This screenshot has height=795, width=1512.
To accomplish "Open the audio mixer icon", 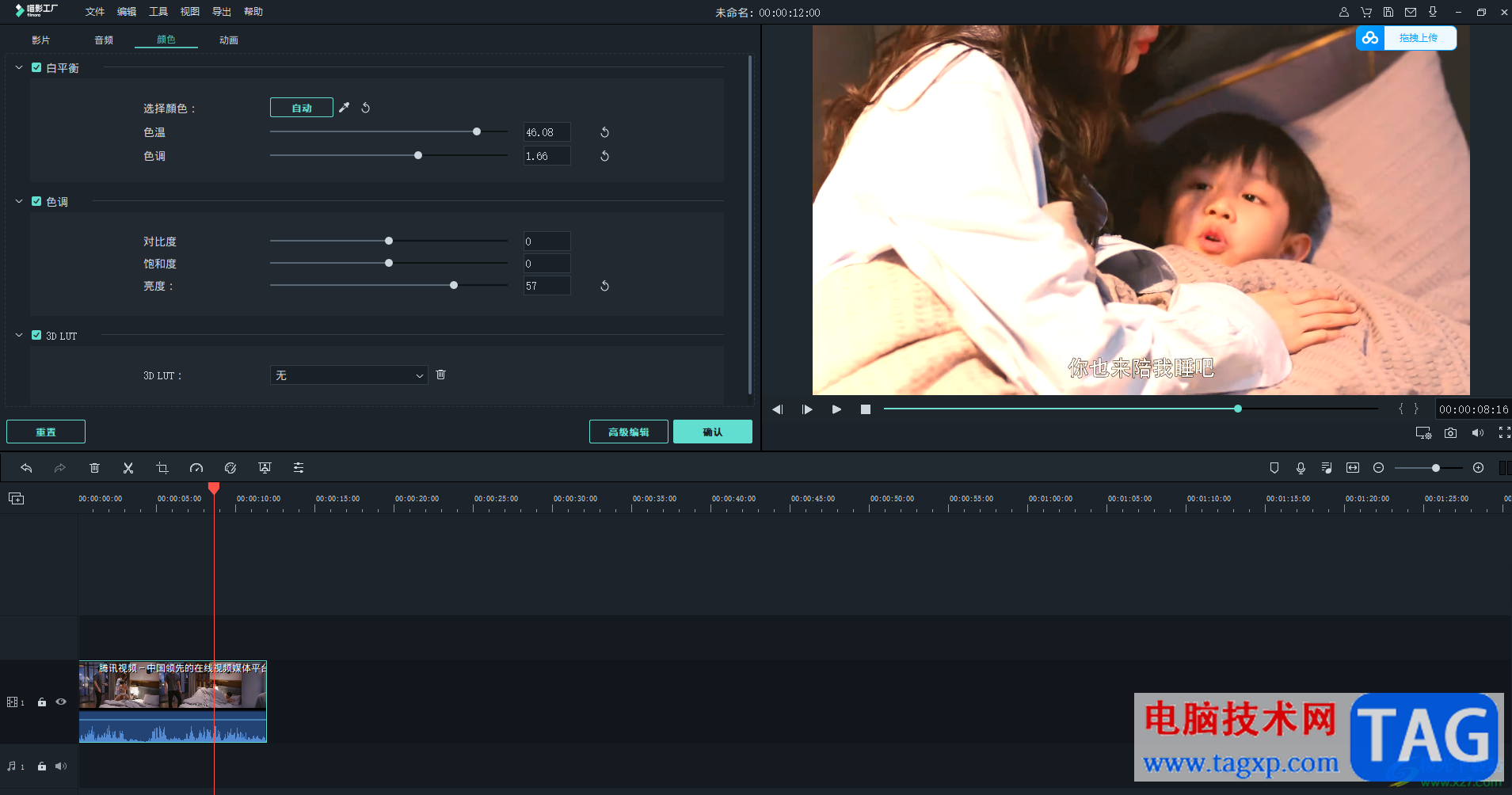I will click(x=1327, y=468).
